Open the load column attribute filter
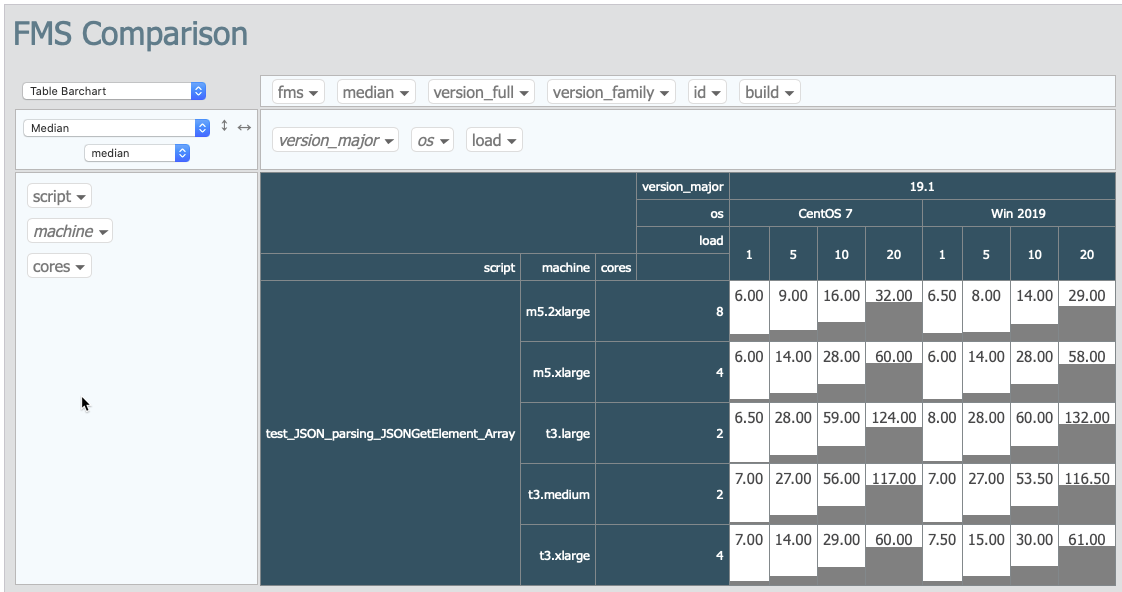Screen dimensions: 1122x592 (x=494, y=140)
